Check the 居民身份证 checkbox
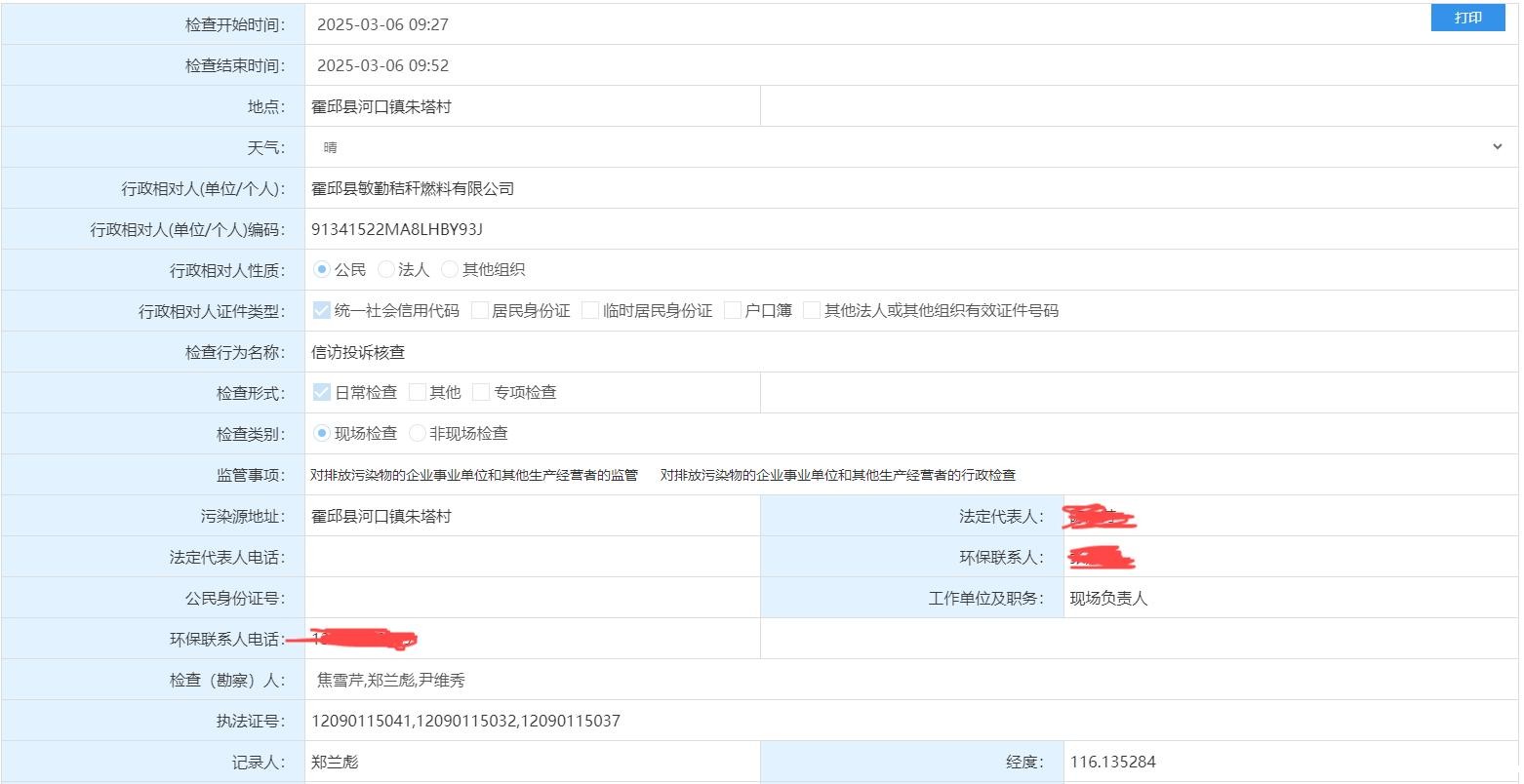This screenshot has height=784, width=1524. [x=480, y=311]
